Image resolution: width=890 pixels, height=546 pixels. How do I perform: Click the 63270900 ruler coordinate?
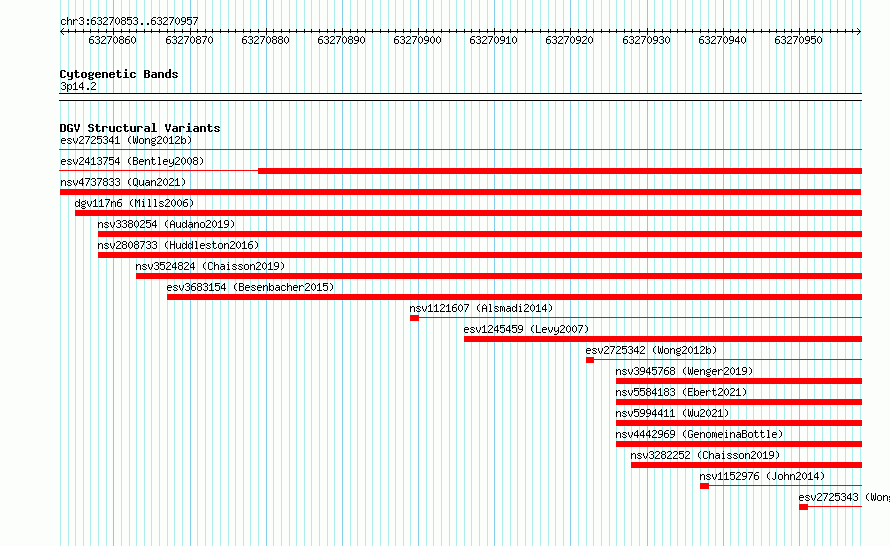tap(417, 40)
